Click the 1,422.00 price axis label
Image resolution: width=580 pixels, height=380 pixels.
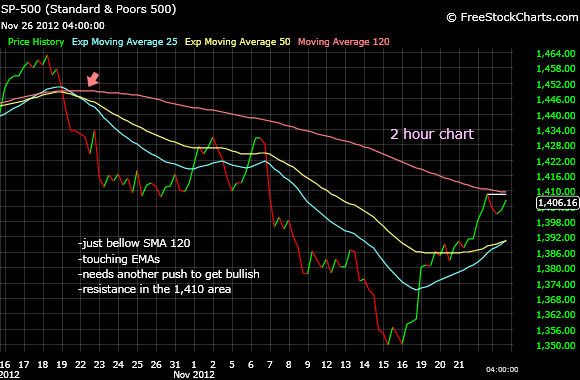556,161
